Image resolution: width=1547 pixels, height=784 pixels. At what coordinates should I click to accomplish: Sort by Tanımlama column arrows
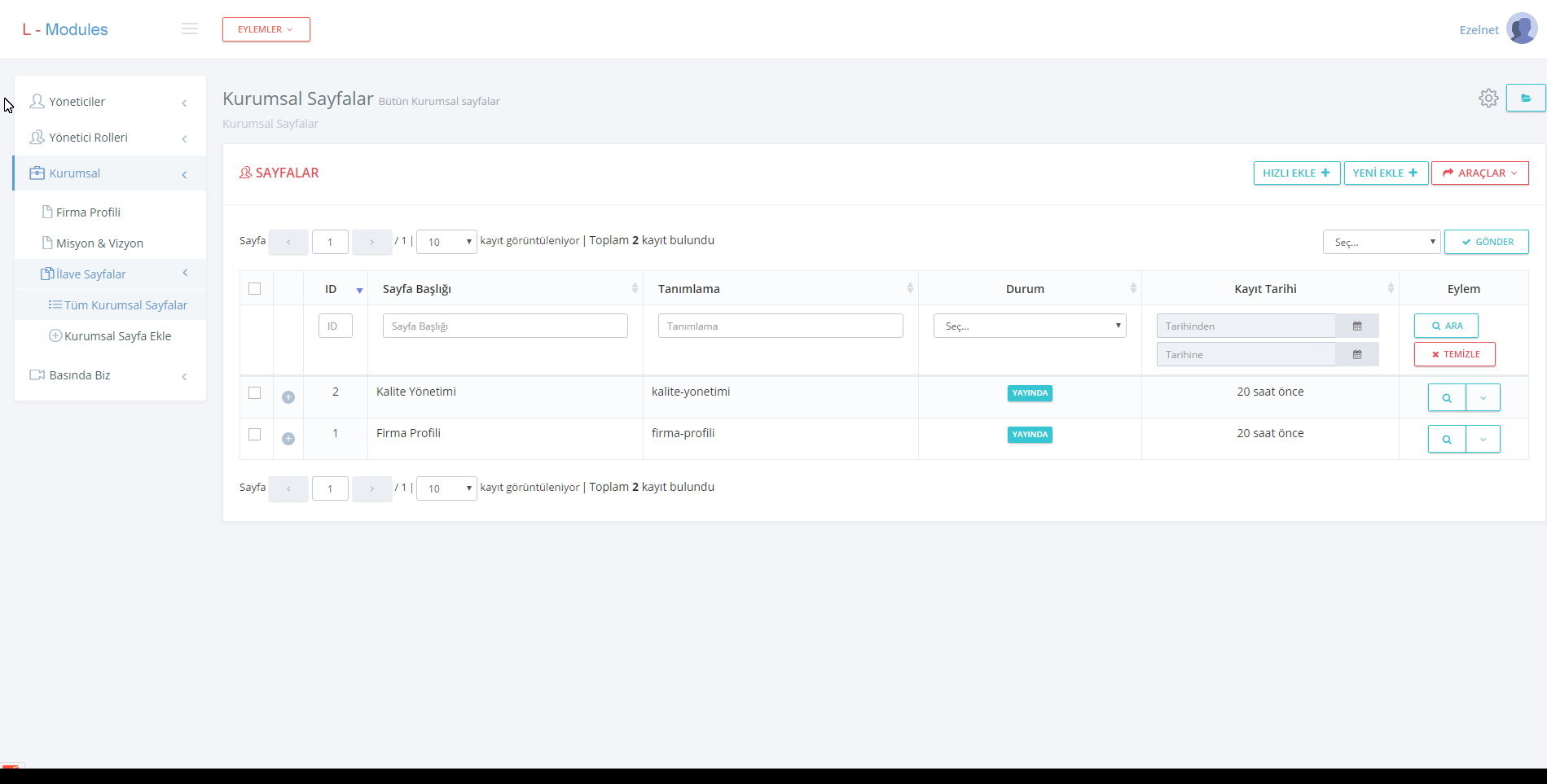[910, 288]
